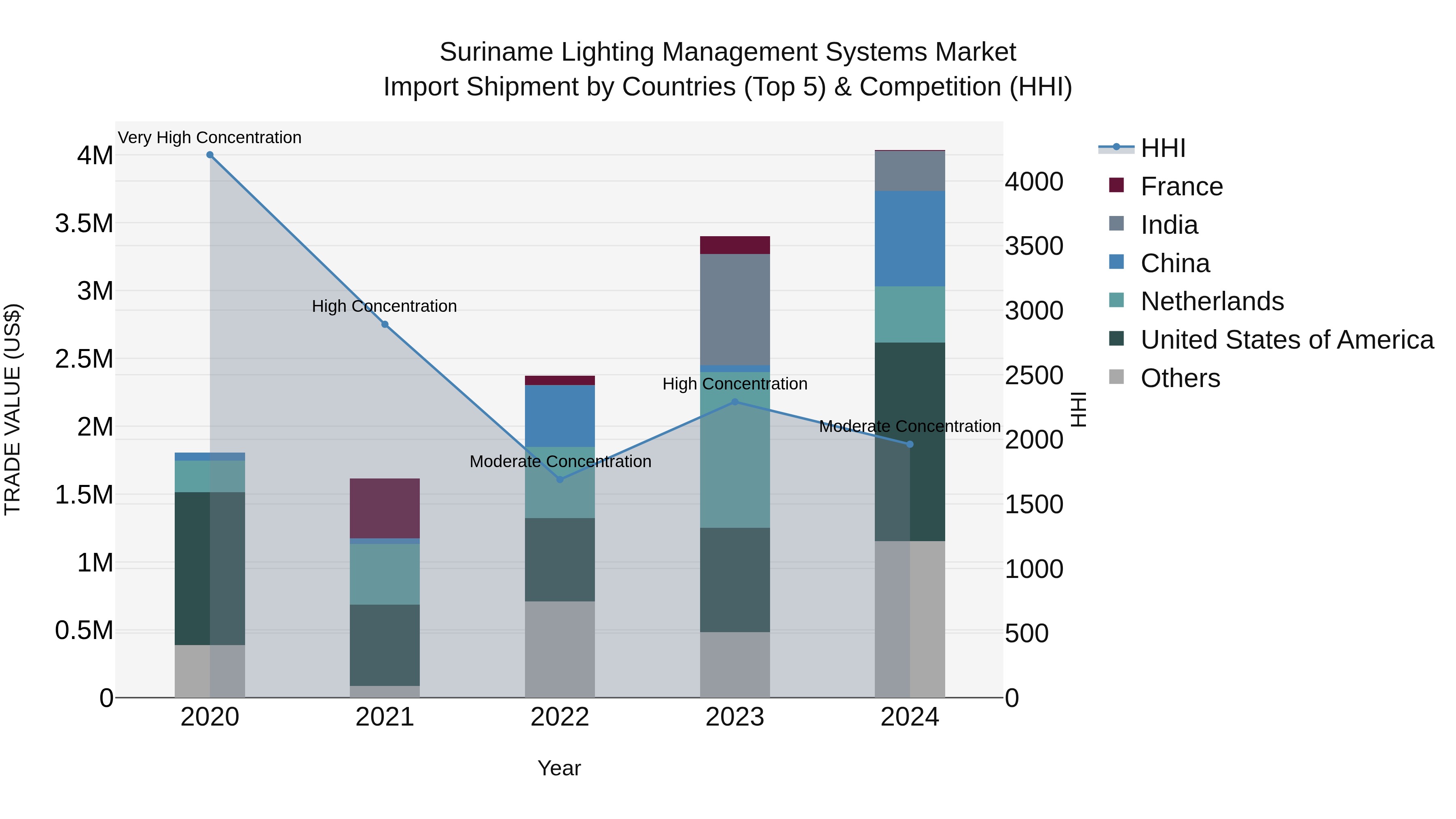
Task: Click the '2.5M' left-axis tick label
Action: 84,359
